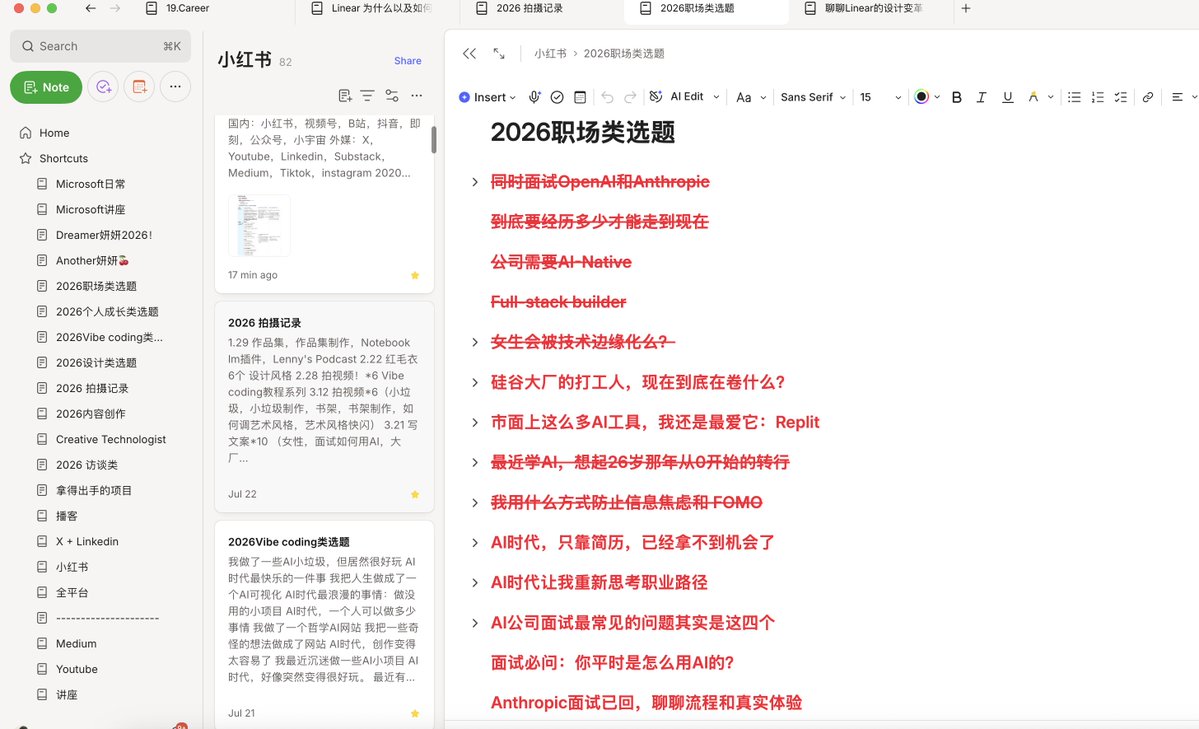
Task: Expand the note to full screen
Action: [x=499, y=54]
